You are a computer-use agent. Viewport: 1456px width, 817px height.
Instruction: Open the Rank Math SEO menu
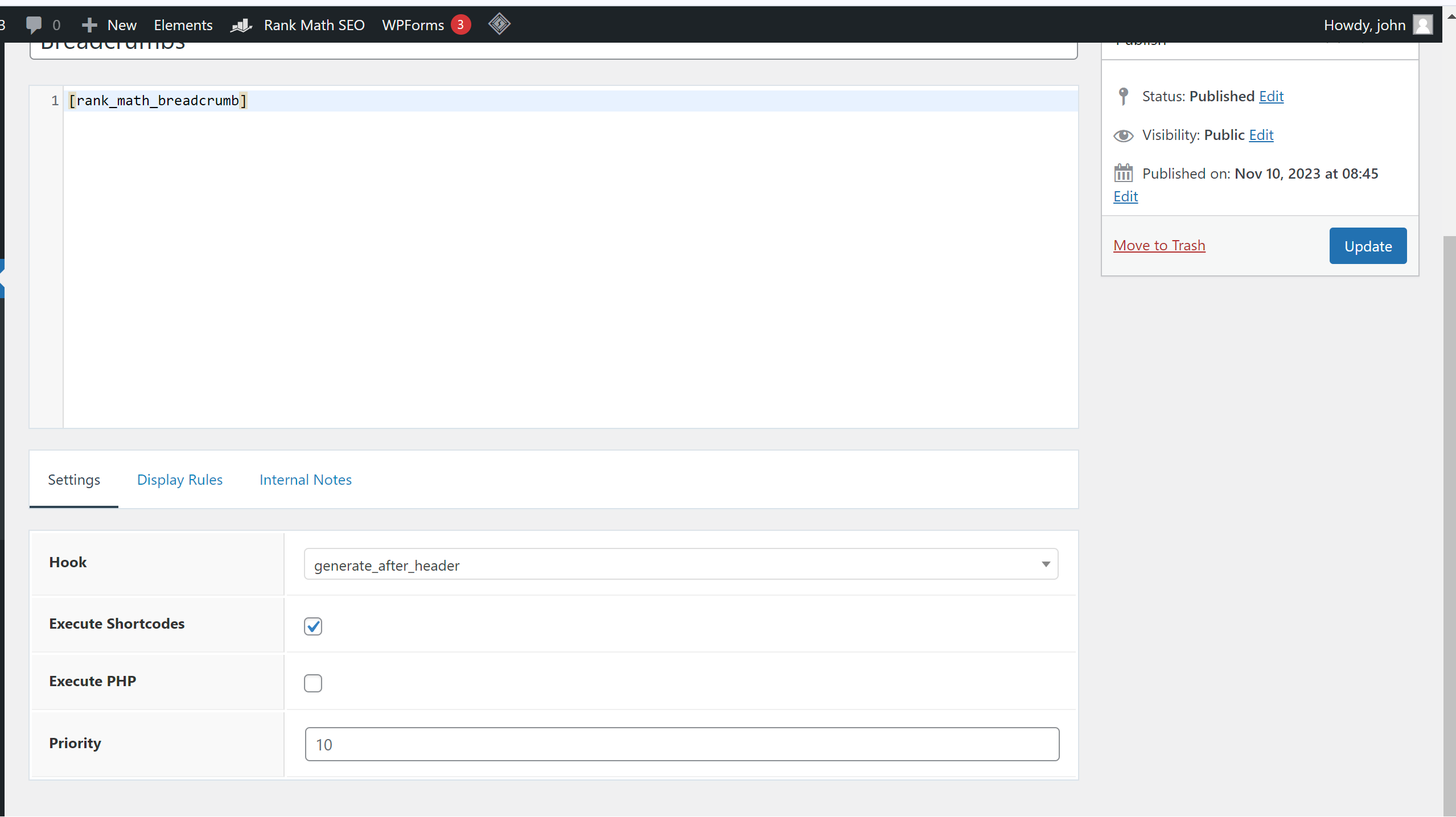(x=314, y=24)
